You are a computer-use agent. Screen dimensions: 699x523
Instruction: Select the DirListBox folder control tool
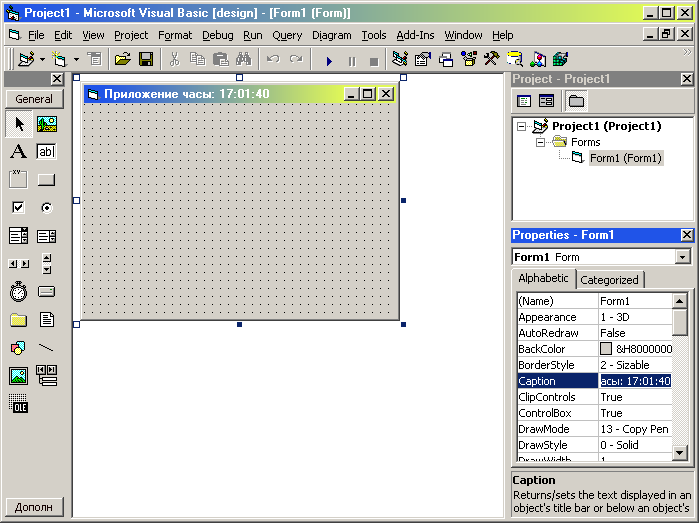coord(19,320)
